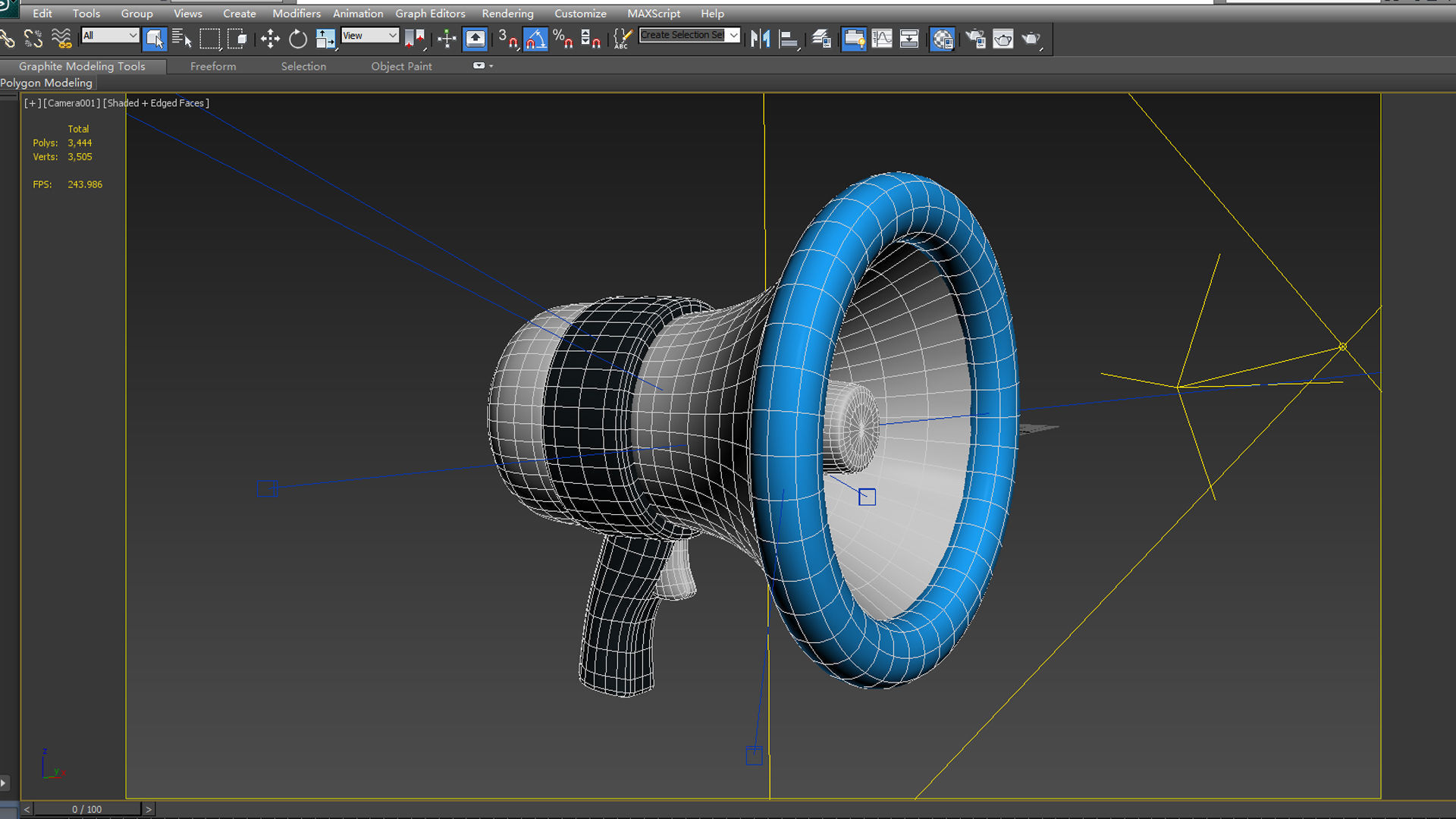Open the Modifiers menu
The image size is (1456, 819).
[296, 14]
